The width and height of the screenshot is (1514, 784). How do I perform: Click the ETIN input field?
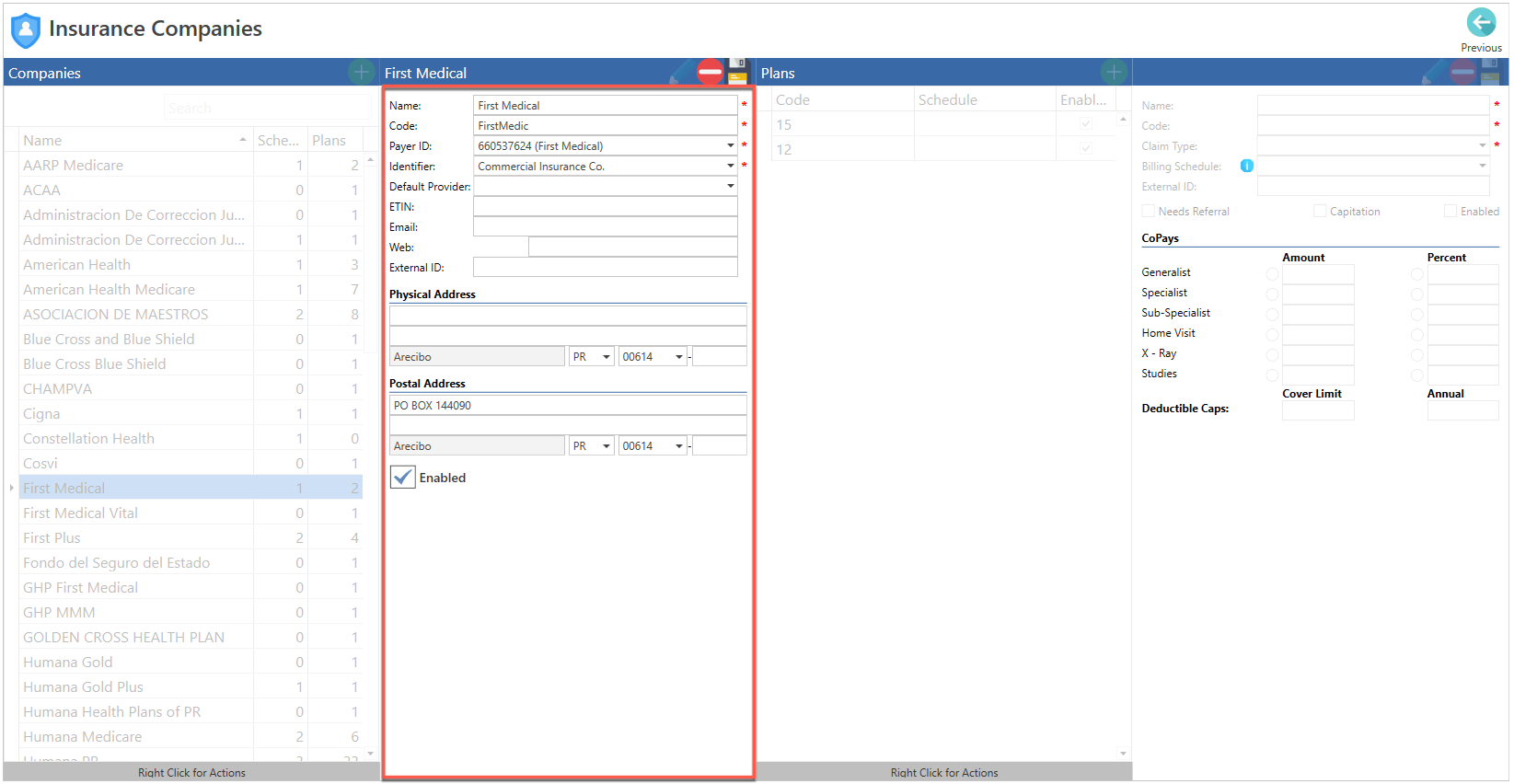click(x=605, y=206)
